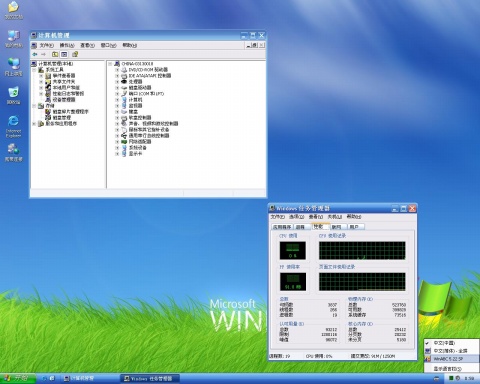Click the show desktop quick launch icon
This screenshot has width=480, height=384.
(52, 379)
